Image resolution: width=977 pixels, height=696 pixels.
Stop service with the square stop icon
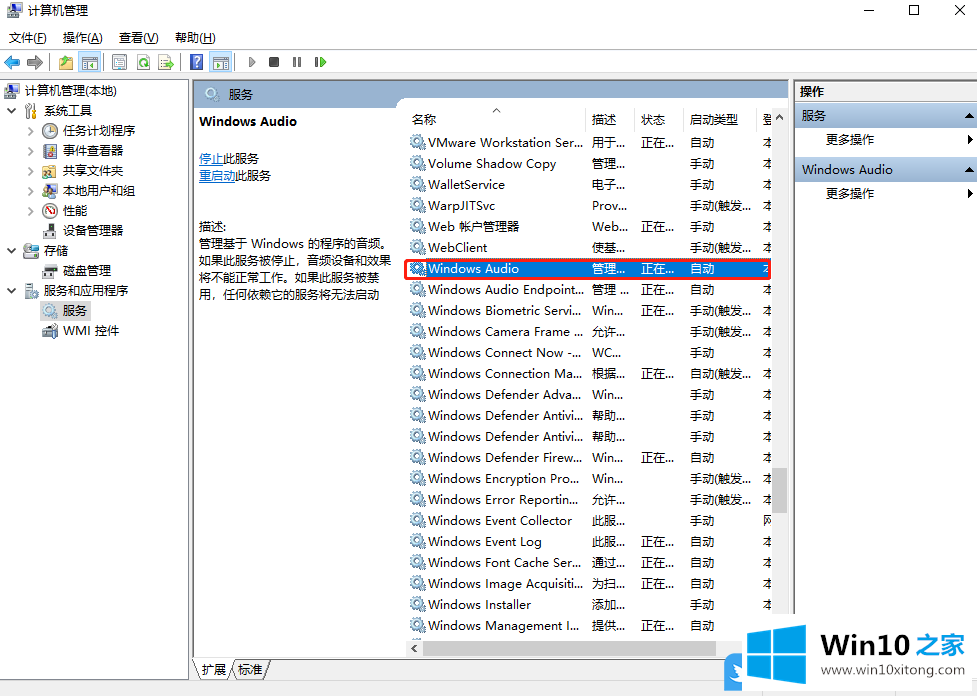tap(274, 62)
